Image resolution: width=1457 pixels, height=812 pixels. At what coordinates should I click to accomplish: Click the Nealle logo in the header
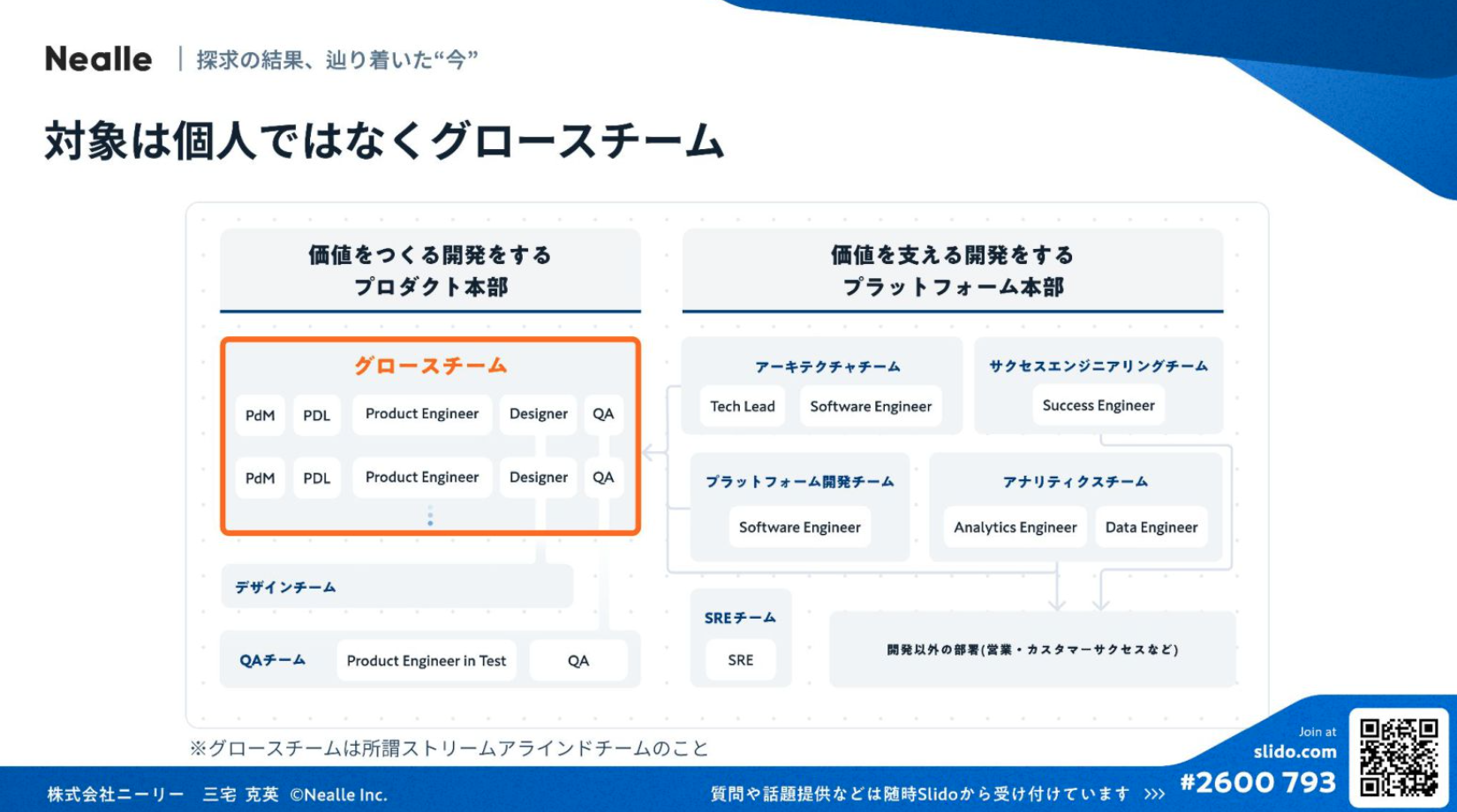point(98,59)
